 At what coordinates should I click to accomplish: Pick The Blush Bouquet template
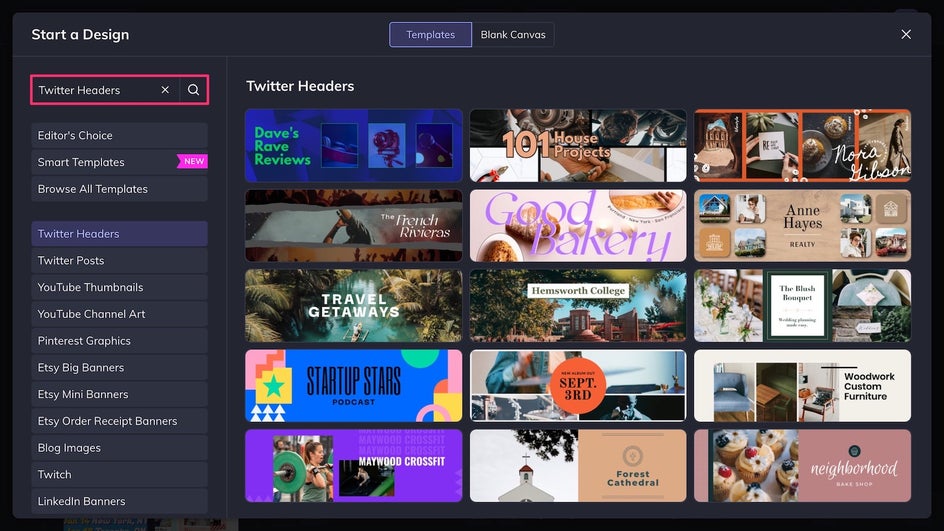click(x=803, y=306)
